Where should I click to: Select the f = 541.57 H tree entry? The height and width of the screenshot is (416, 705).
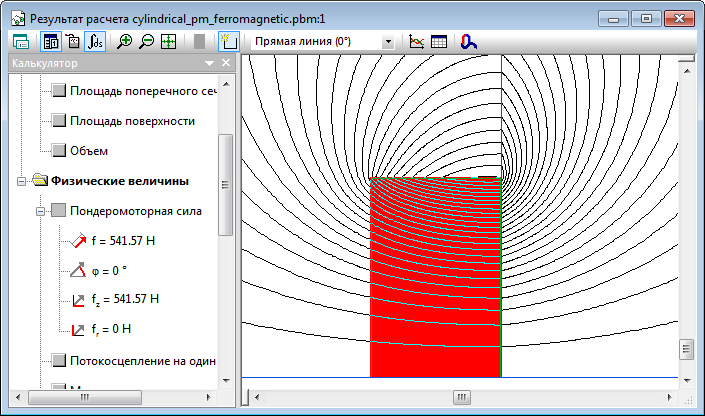coord(124,241)
